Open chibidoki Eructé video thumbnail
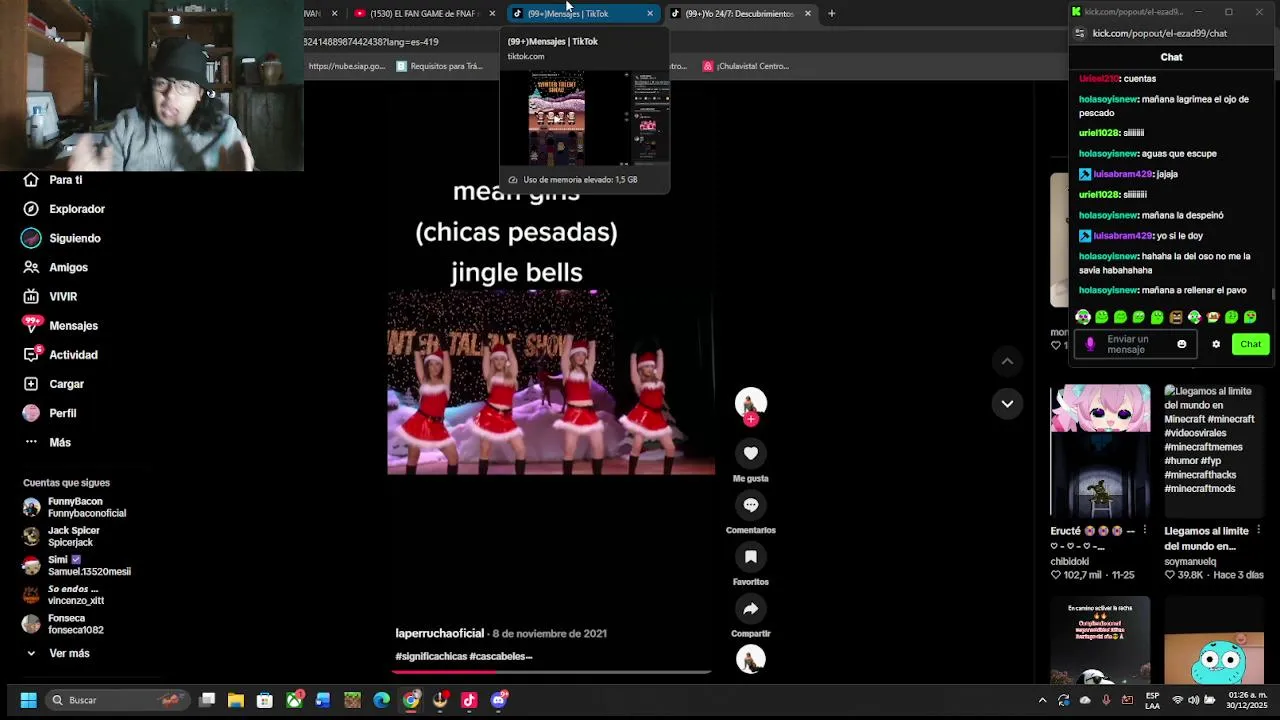Viewport: 1280px width, 720px height. point(1100,452)
